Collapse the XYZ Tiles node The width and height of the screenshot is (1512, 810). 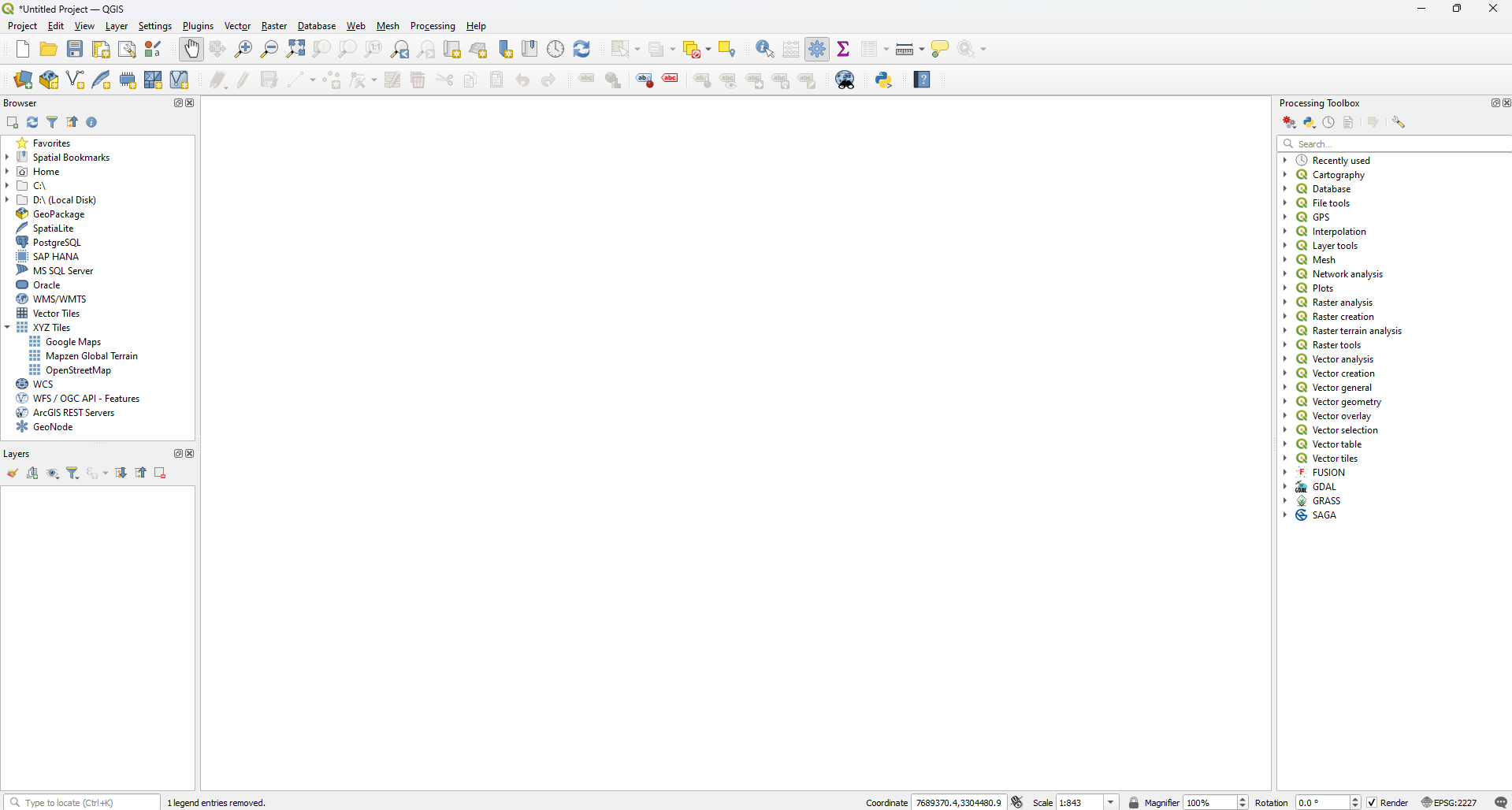(7, 327)
